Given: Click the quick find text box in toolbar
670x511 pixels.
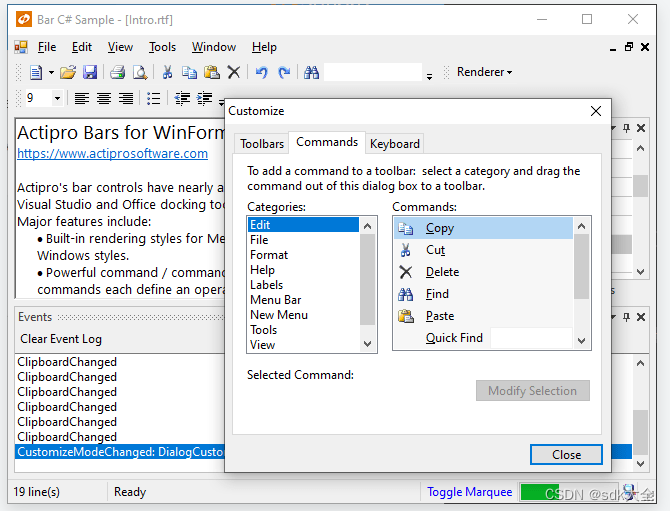Looking at the screenshot, I should (373, 72).
